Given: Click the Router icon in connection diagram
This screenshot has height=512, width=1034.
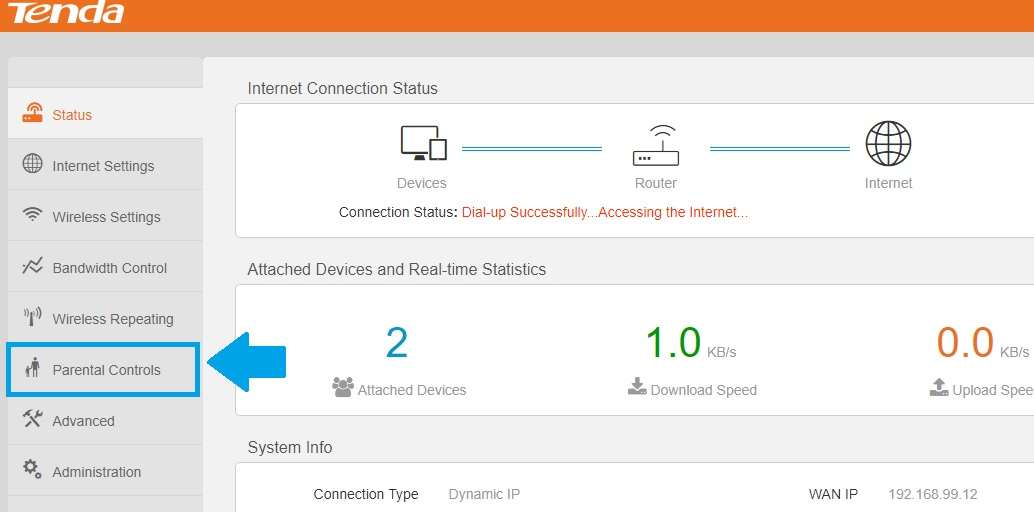Looking at the screenshot, I should (655, 145).
